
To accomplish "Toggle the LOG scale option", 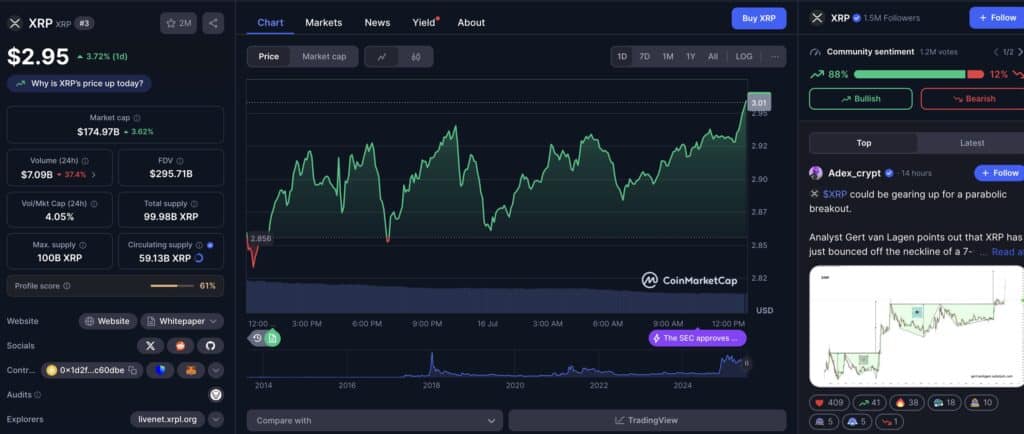I will tap(744, 57).
